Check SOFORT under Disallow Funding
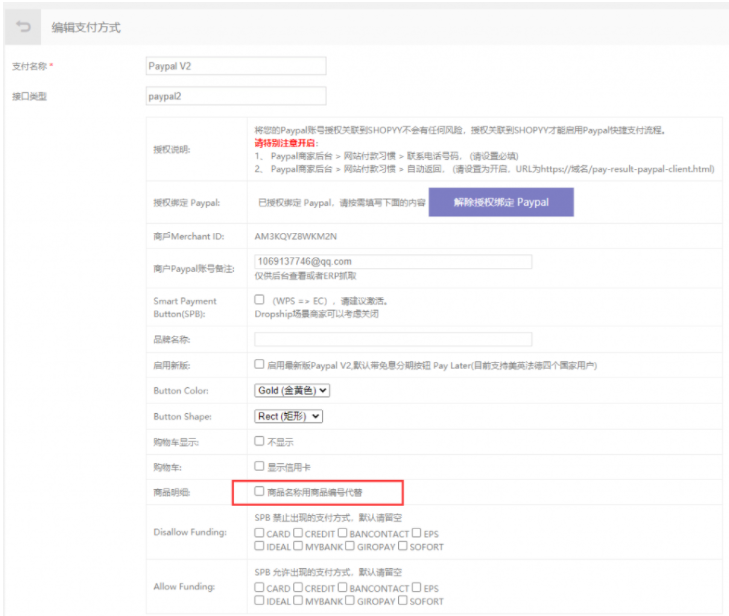Screen dimensions: 729x616 coord(403,546)
